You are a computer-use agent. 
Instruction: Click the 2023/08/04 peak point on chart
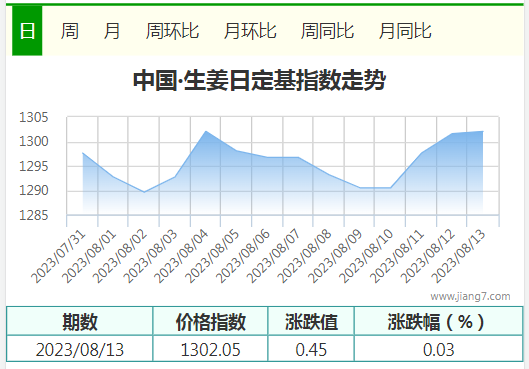(x=206, y=131)
